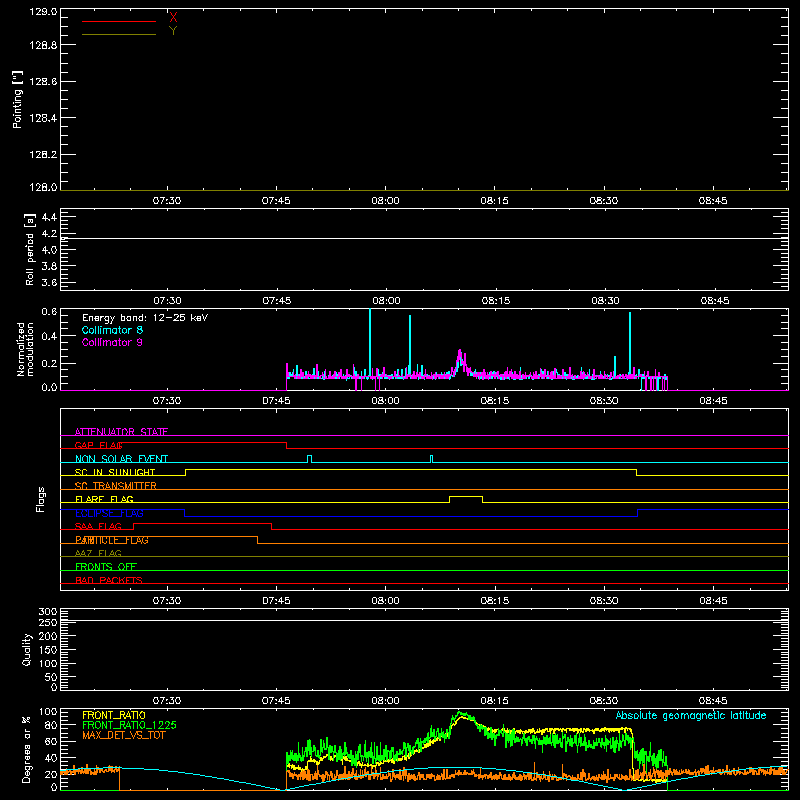800x800 pixels.
Task: Click the ATTENUATOR_STATE flag label
Action: [x=121, y=432]
